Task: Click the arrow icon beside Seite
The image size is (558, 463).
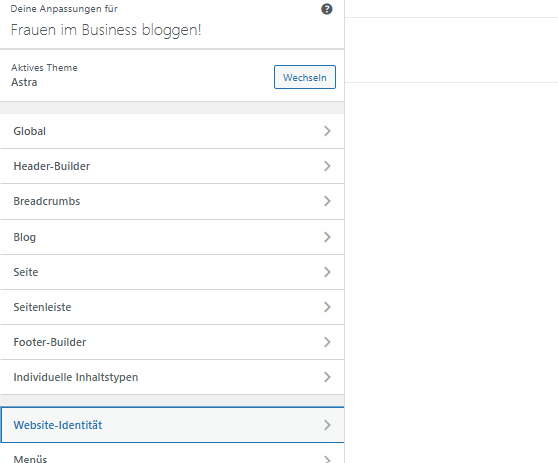Action: coord(327,272)
